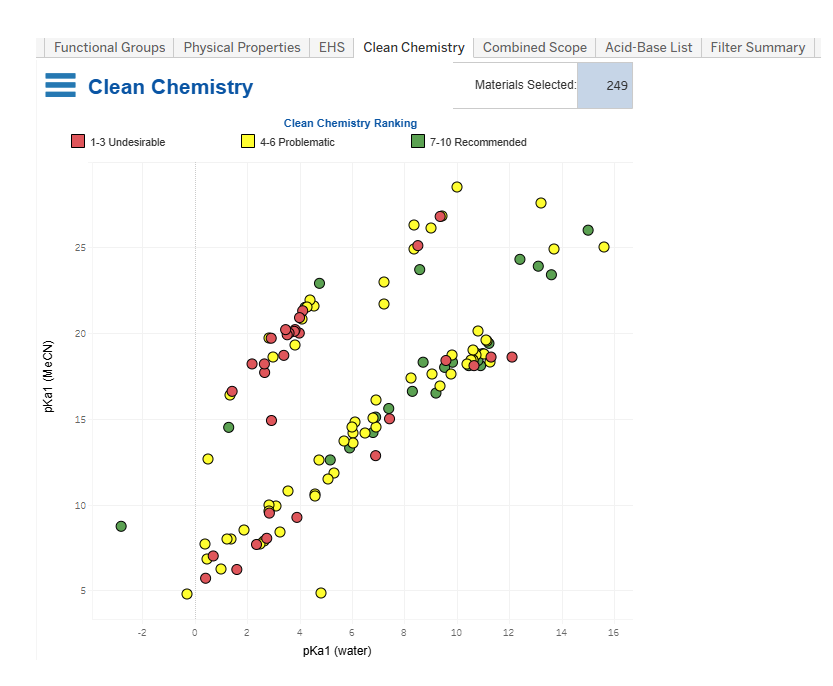The image size is (833, 686).
Task: Select the Combined Scope tab
Action: point(534,47)
